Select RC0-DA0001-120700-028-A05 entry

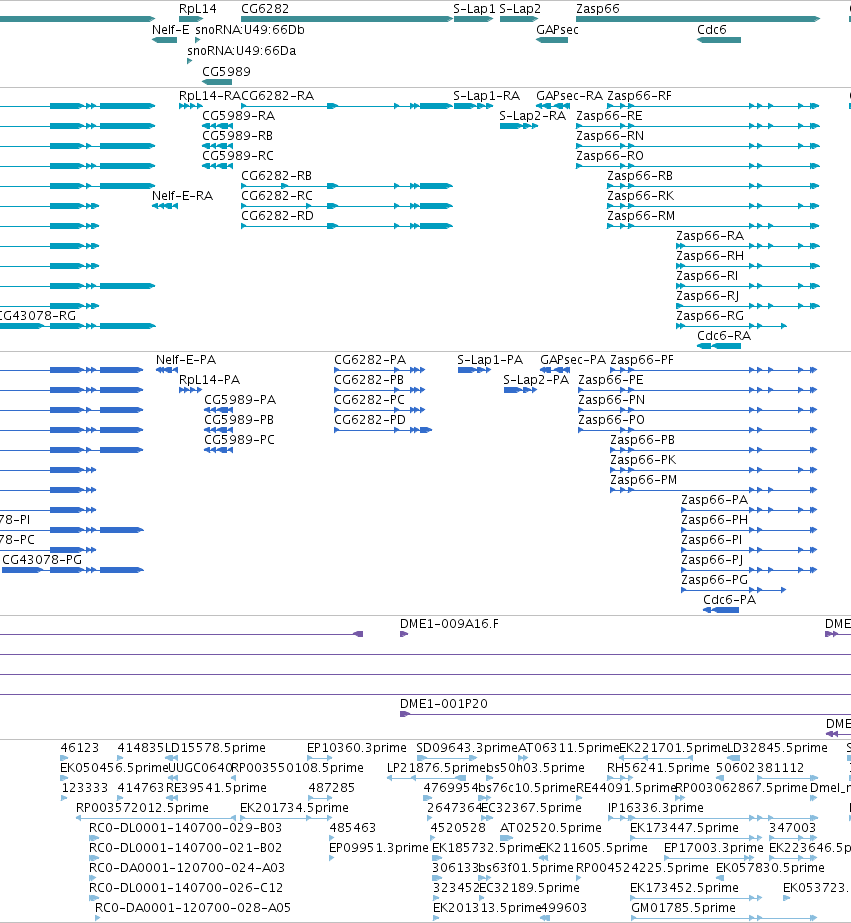click(193, 908)
